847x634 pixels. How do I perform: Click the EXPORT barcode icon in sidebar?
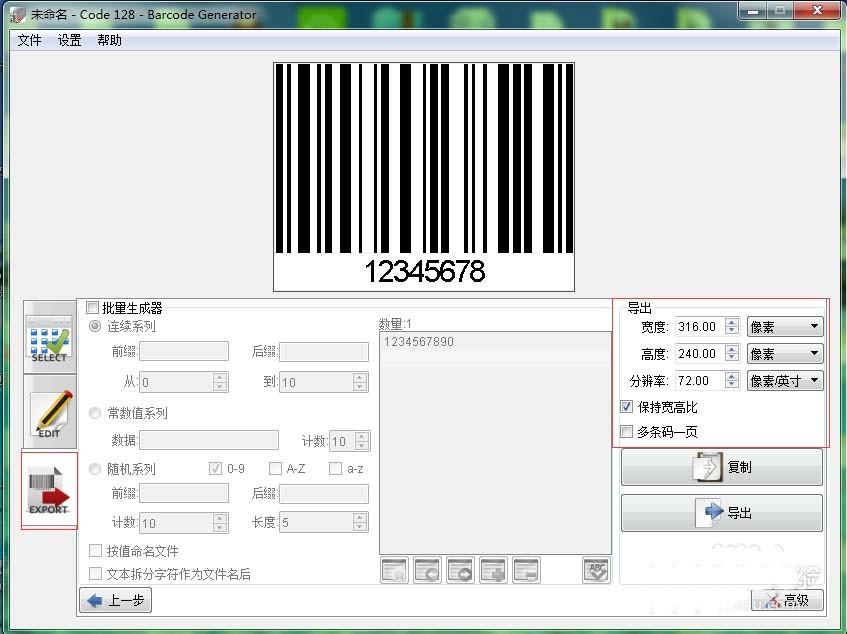click(49, 489)
